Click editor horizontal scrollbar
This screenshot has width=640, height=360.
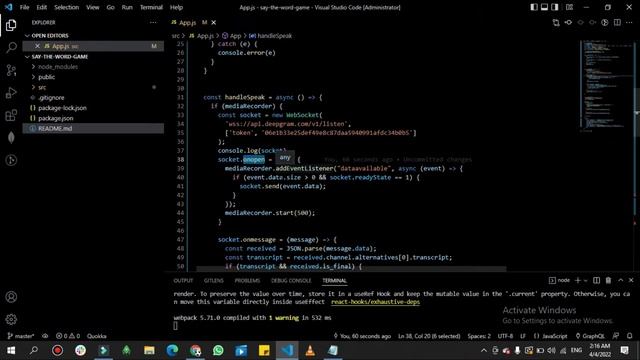(x=351, y=269)
